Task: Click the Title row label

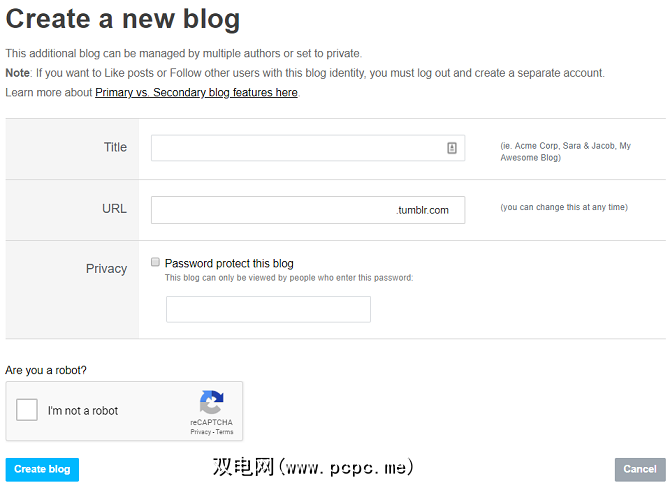Action: (x=115, y=147)
